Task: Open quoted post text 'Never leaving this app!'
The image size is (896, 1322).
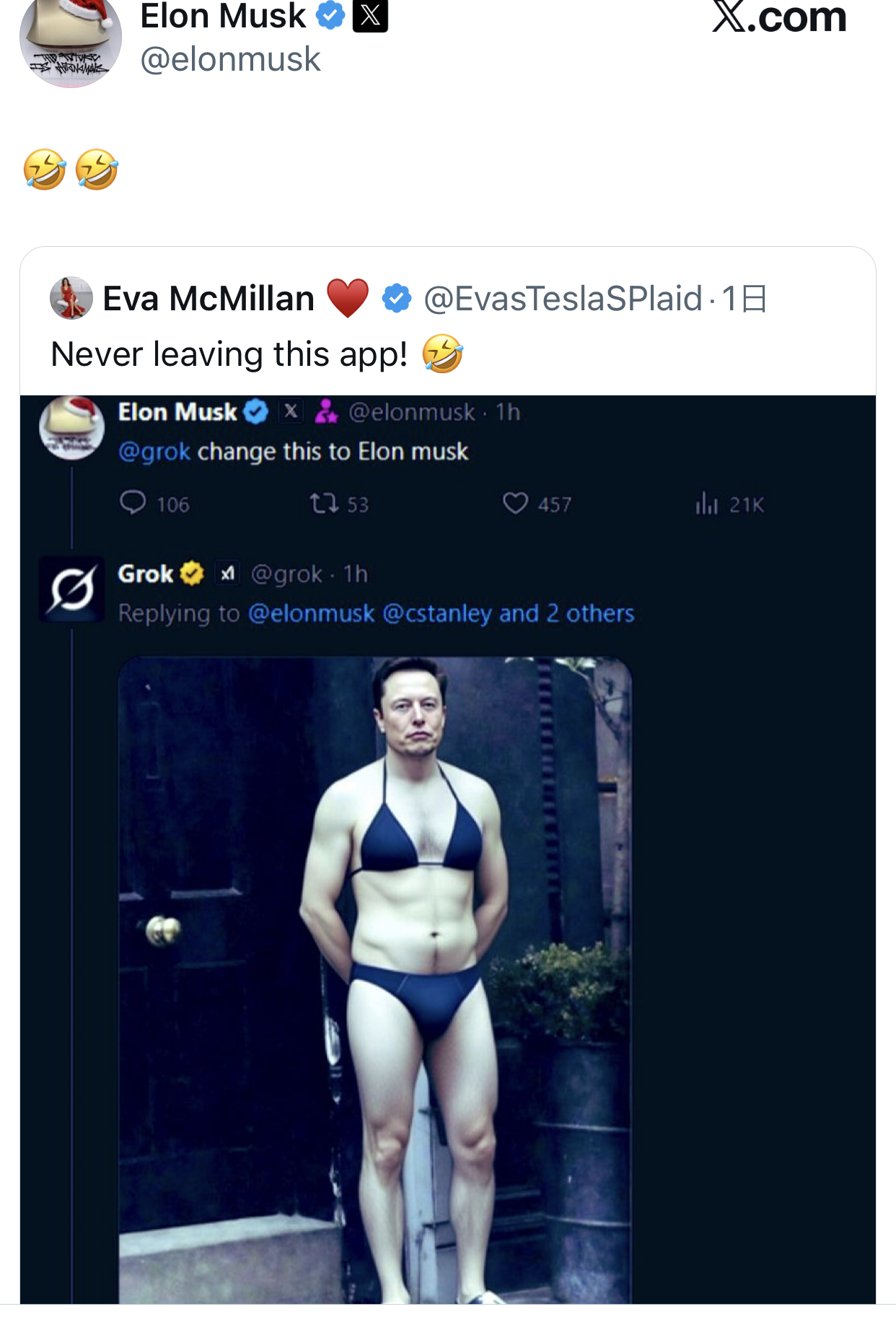Action: point(229,354)
